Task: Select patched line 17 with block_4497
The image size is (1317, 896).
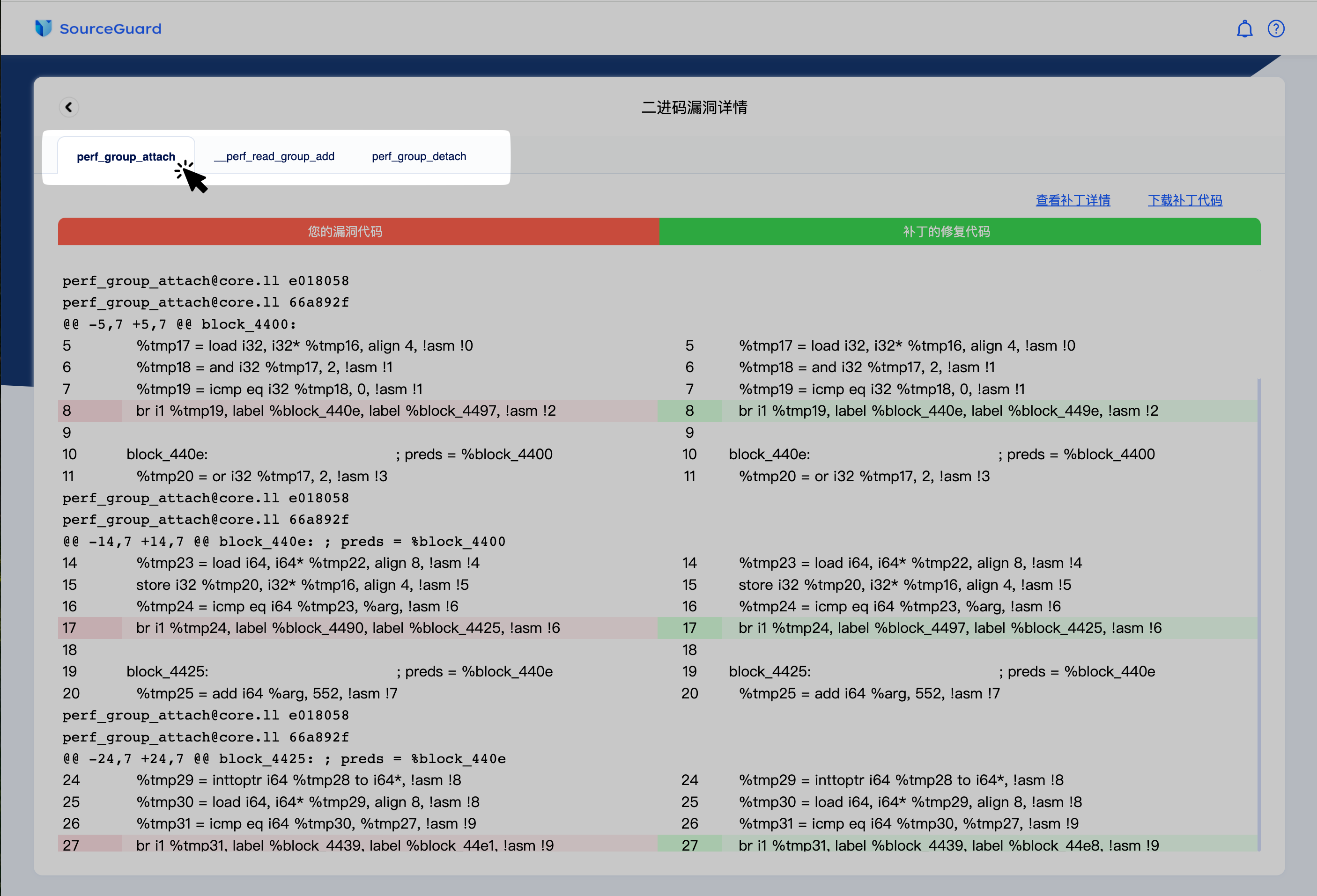Action: 949,628
